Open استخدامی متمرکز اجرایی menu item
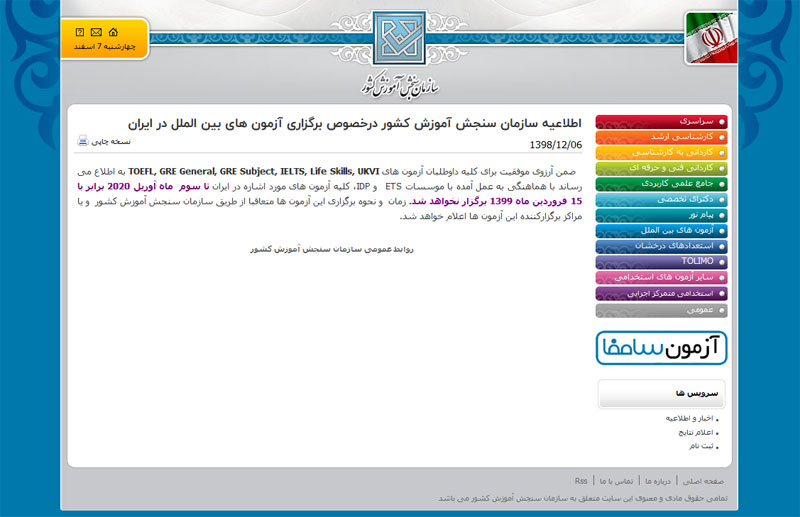The height and width of the screenshot is (517, 800). 661,293
